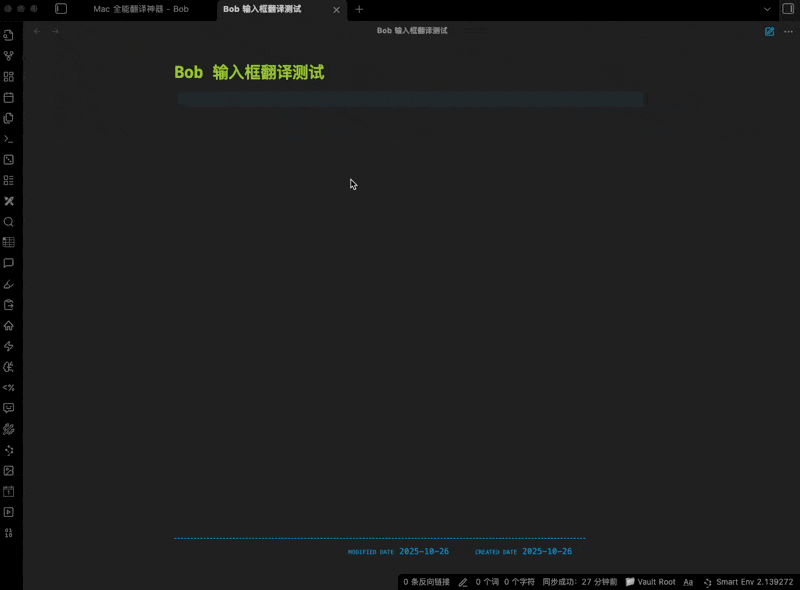Open the comments panel speech bubble icon
800x590 pixels.
pyautogui.click(x=9, y=262)
